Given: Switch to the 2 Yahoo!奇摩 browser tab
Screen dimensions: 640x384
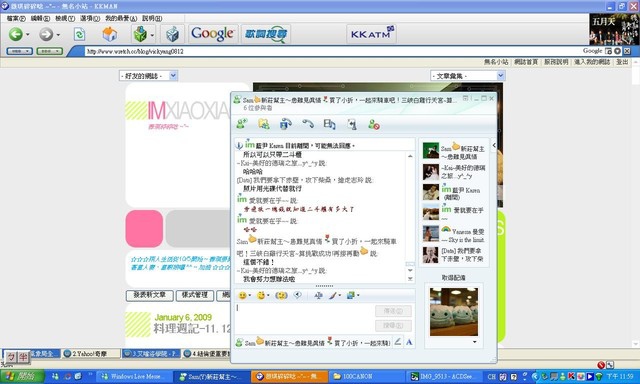Looking at the screenshot, I should [x=91, y=353].
